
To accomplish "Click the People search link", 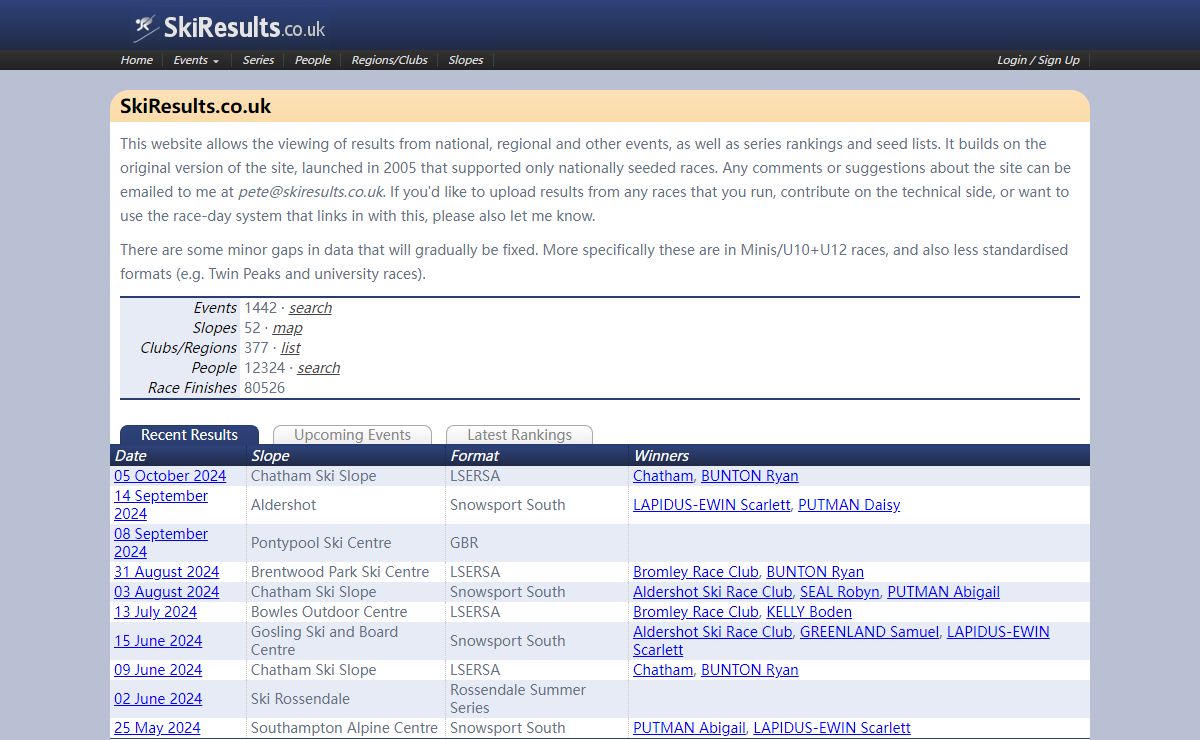I will point(318,368).
